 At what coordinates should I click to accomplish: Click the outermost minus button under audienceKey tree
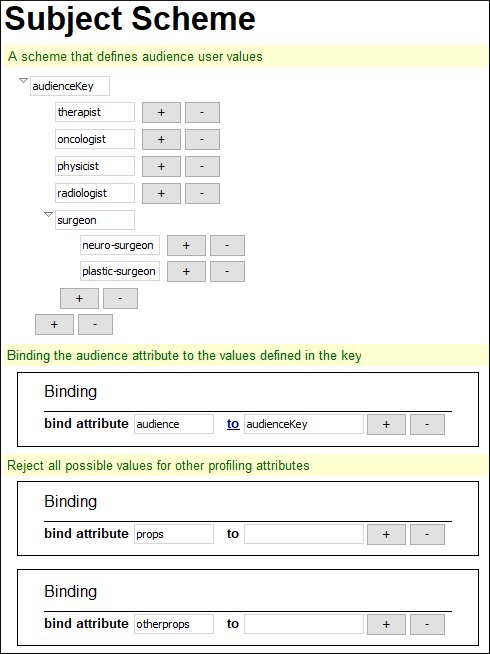(95, 324)
